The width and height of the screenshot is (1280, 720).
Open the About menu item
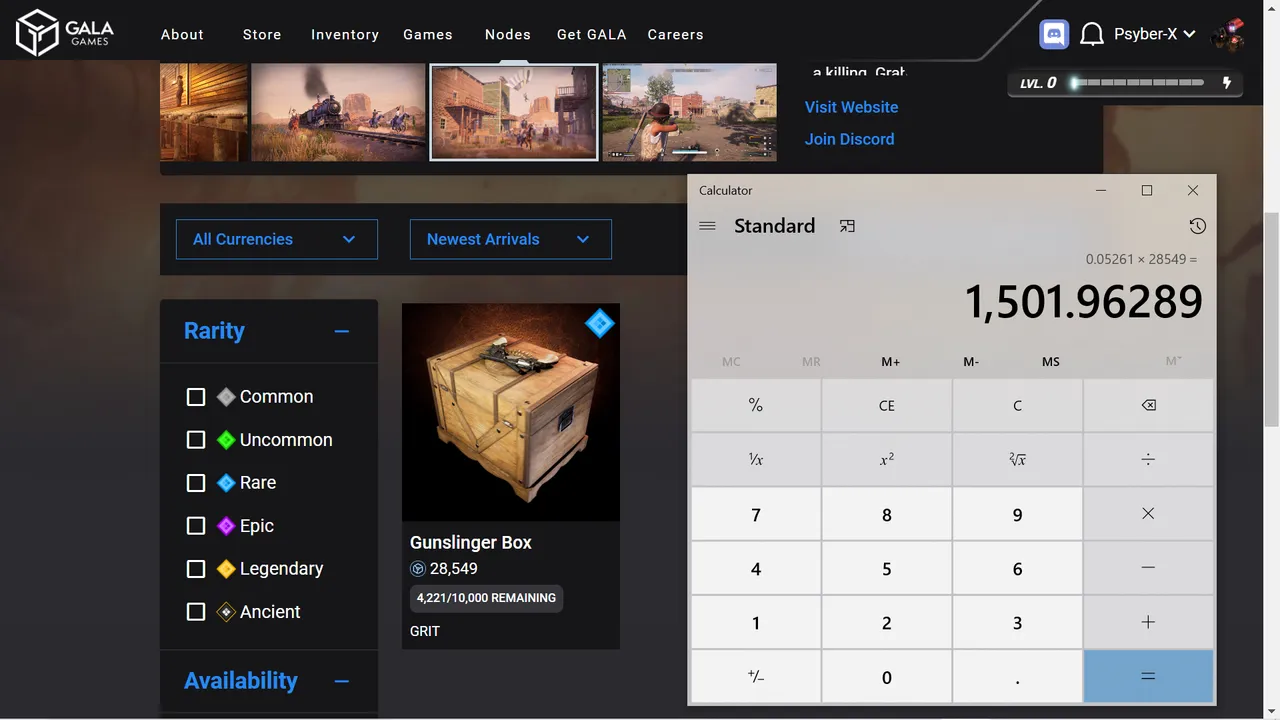tap(182, 34)
